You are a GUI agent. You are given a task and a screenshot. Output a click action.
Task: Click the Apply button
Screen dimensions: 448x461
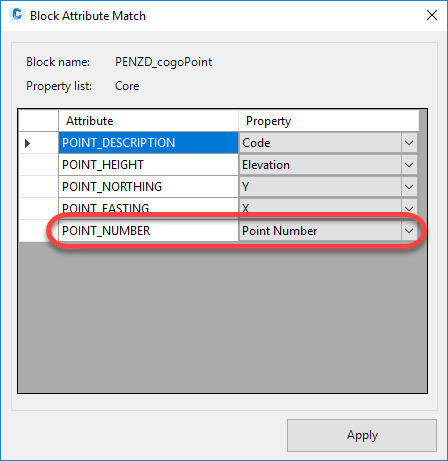pyautogui.click(x=362, y=435)
